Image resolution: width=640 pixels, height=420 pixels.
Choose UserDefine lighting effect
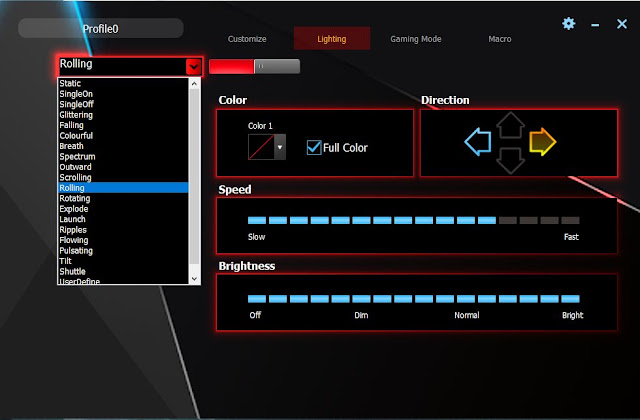tap(123, 281)
